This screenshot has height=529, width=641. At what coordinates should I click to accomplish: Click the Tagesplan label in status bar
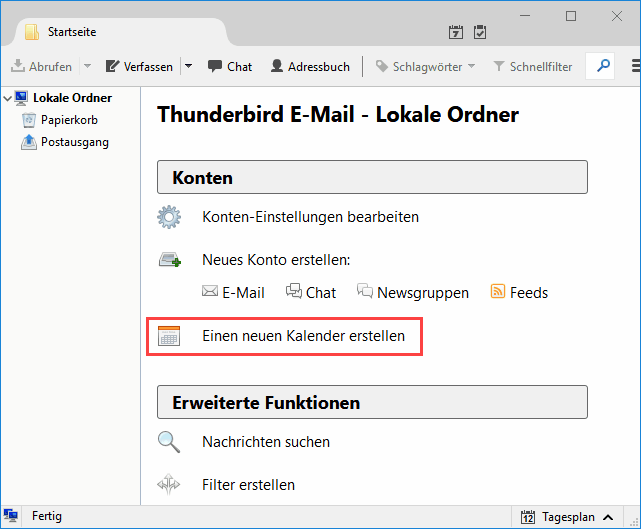[x=568, y=517]
